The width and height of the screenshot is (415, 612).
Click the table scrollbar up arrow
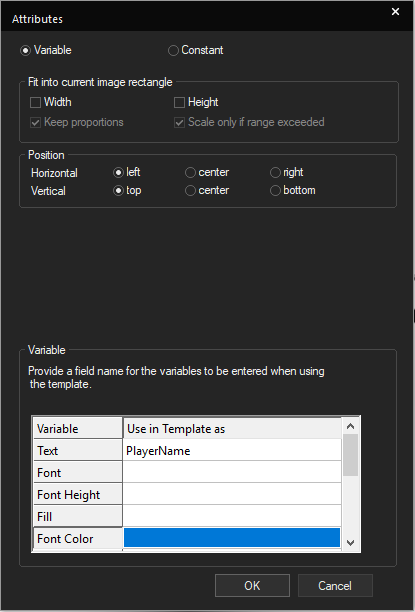pyautogui.click(x=351, y=426)
